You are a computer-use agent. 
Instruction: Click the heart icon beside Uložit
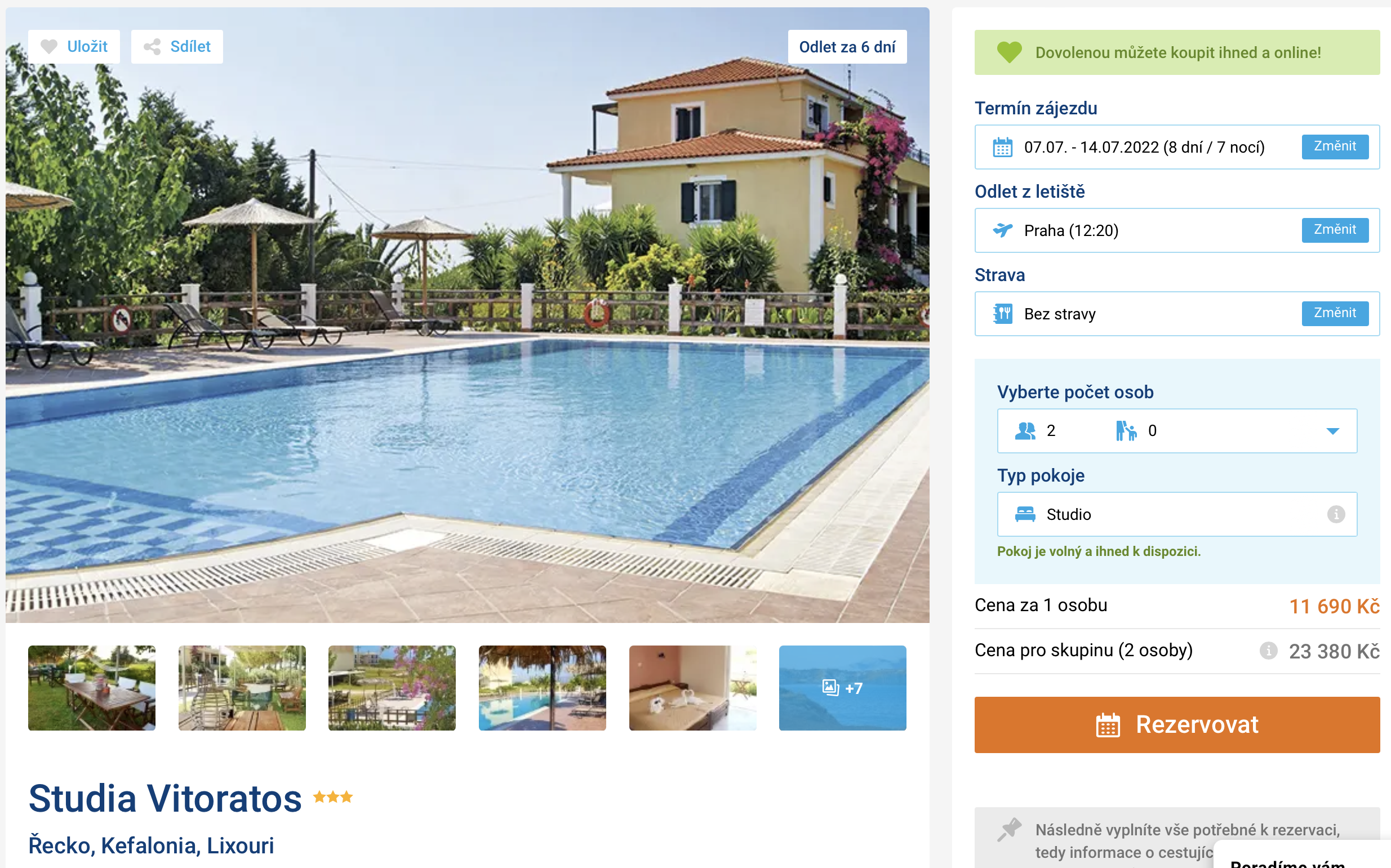(50, 47)
